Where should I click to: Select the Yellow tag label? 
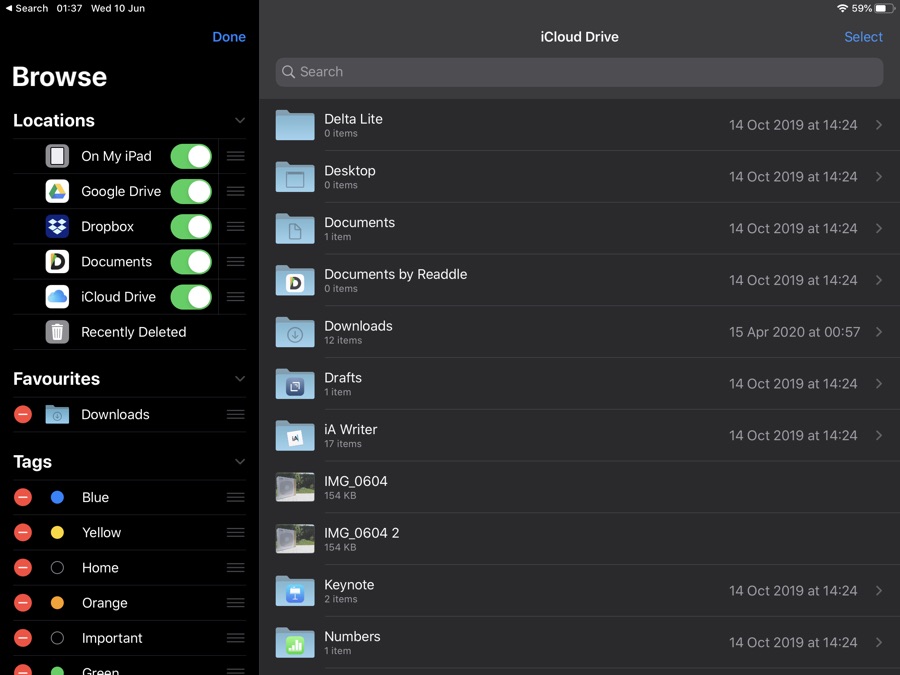point(101,533)
